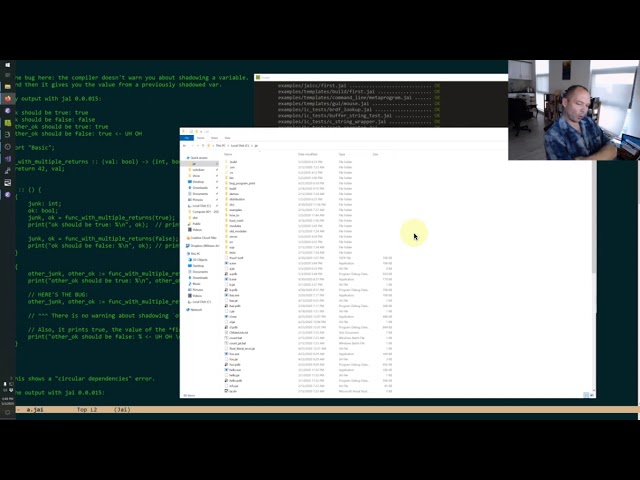Open the Windows Start menu
The width and height of the screenshot is (640, 480).
[x=7, y=65]
